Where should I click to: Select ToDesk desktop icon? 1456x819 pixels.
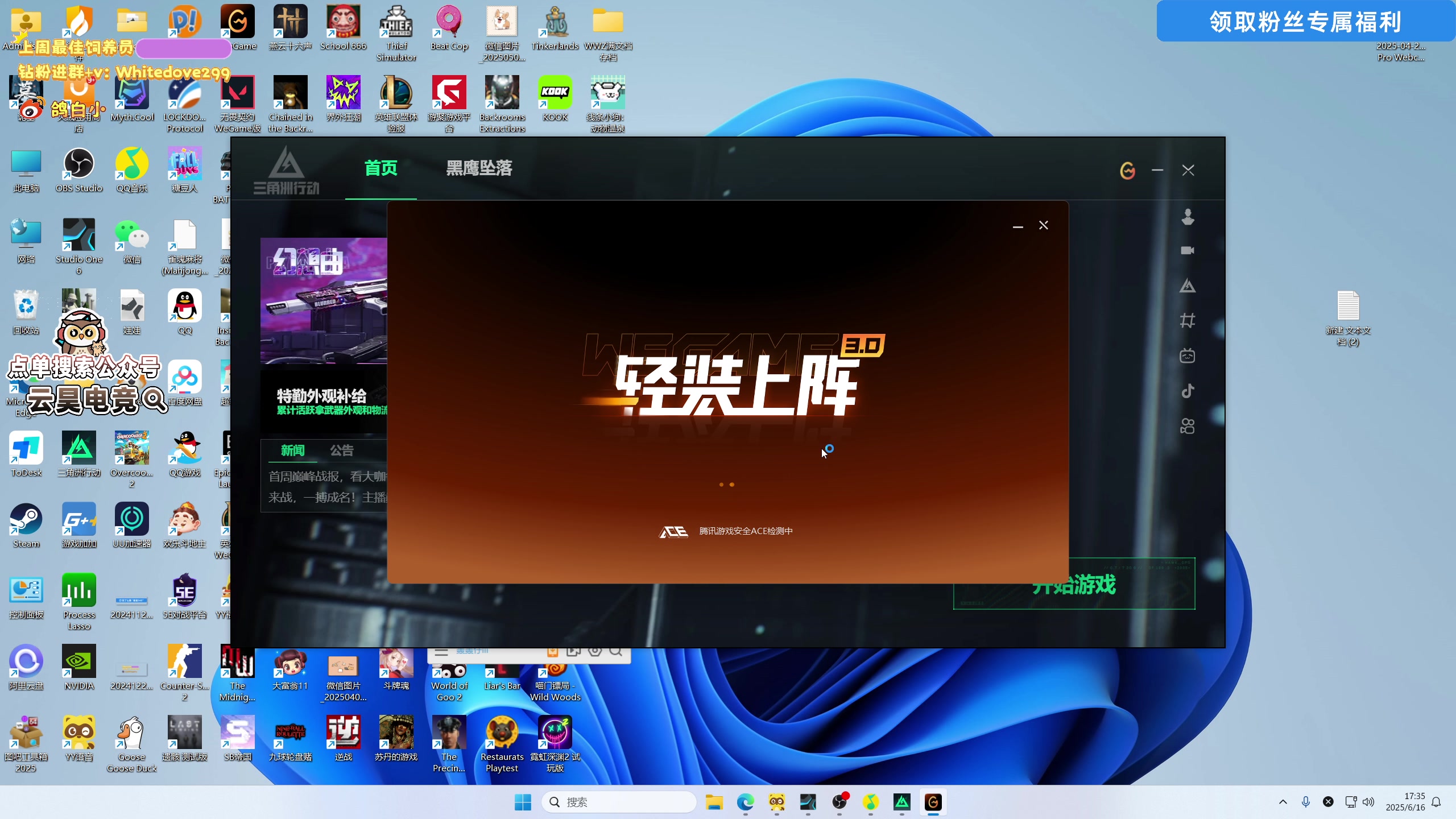(26, 454)
